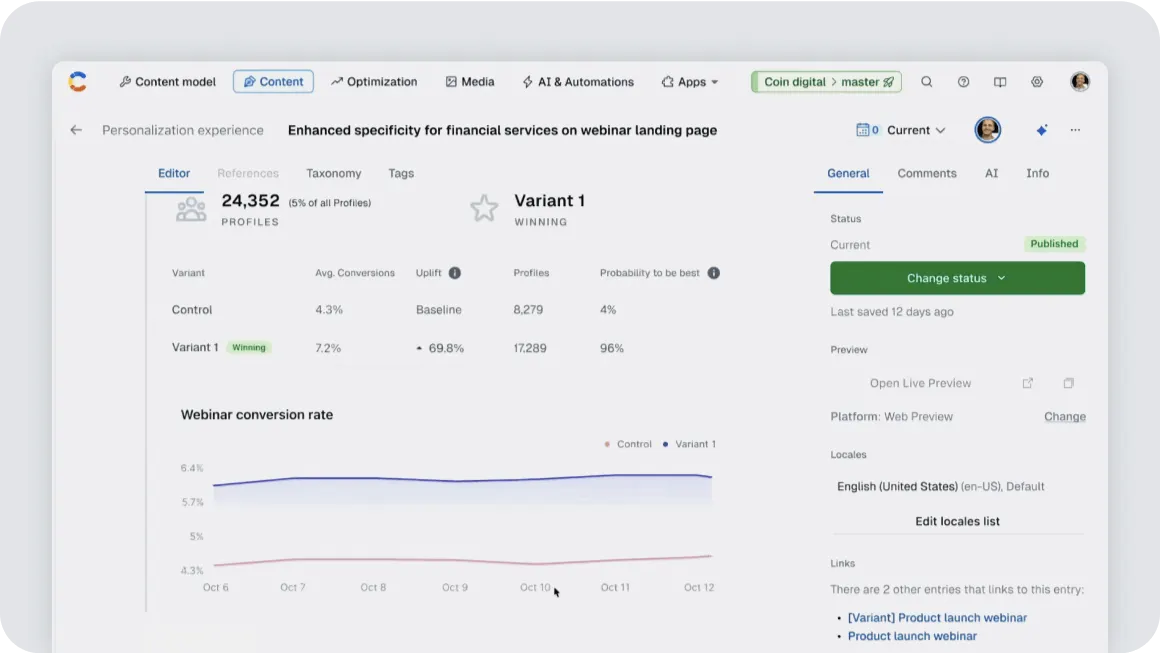The image size is (1160, 653).
Task: Click the Uplift info icon
Action: (455, 273)
